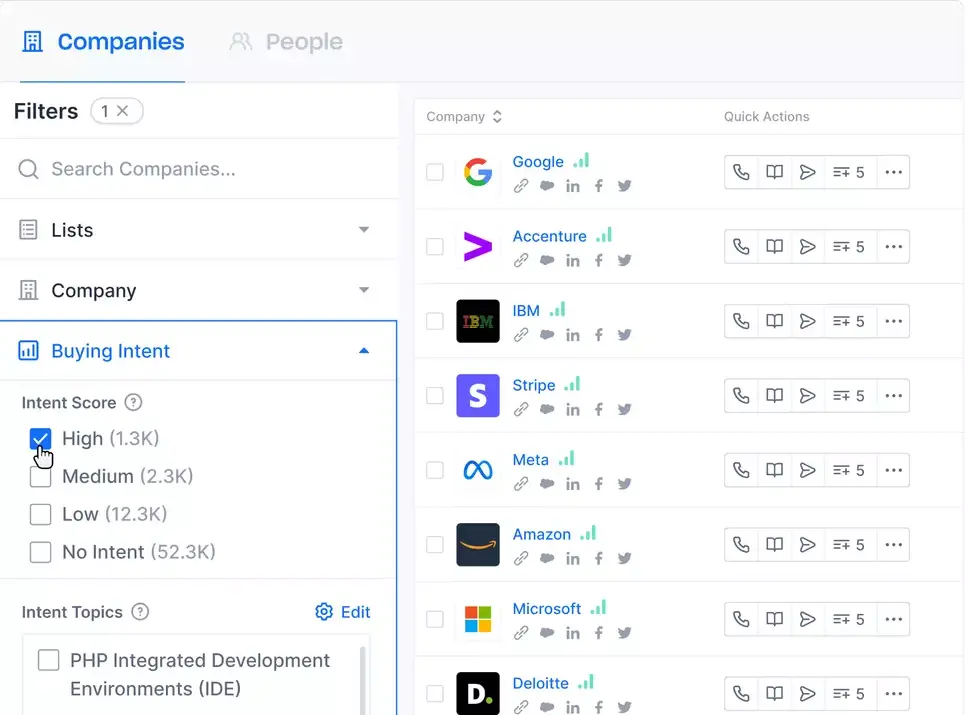Select the Microsoft row checkbox
The image size is (968, 715).
click(435, 619)
